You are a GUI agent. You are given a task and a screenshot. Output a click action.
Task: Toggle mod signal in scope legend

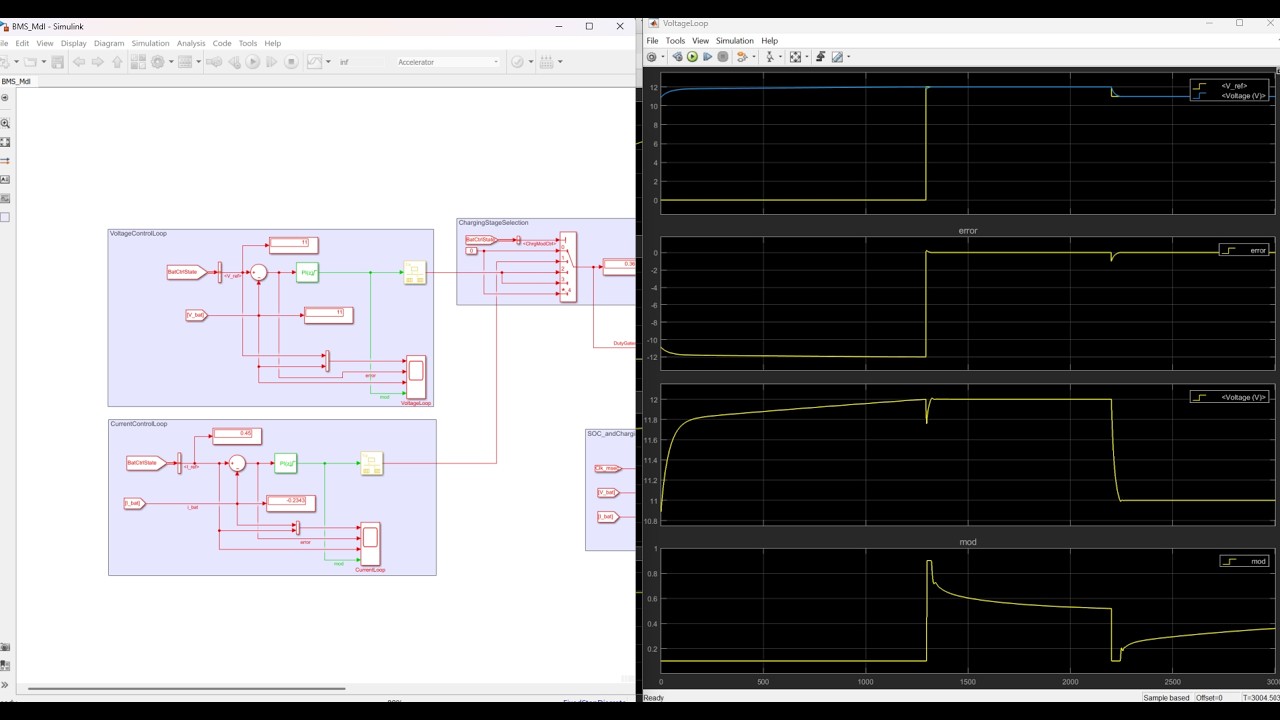1245,561
